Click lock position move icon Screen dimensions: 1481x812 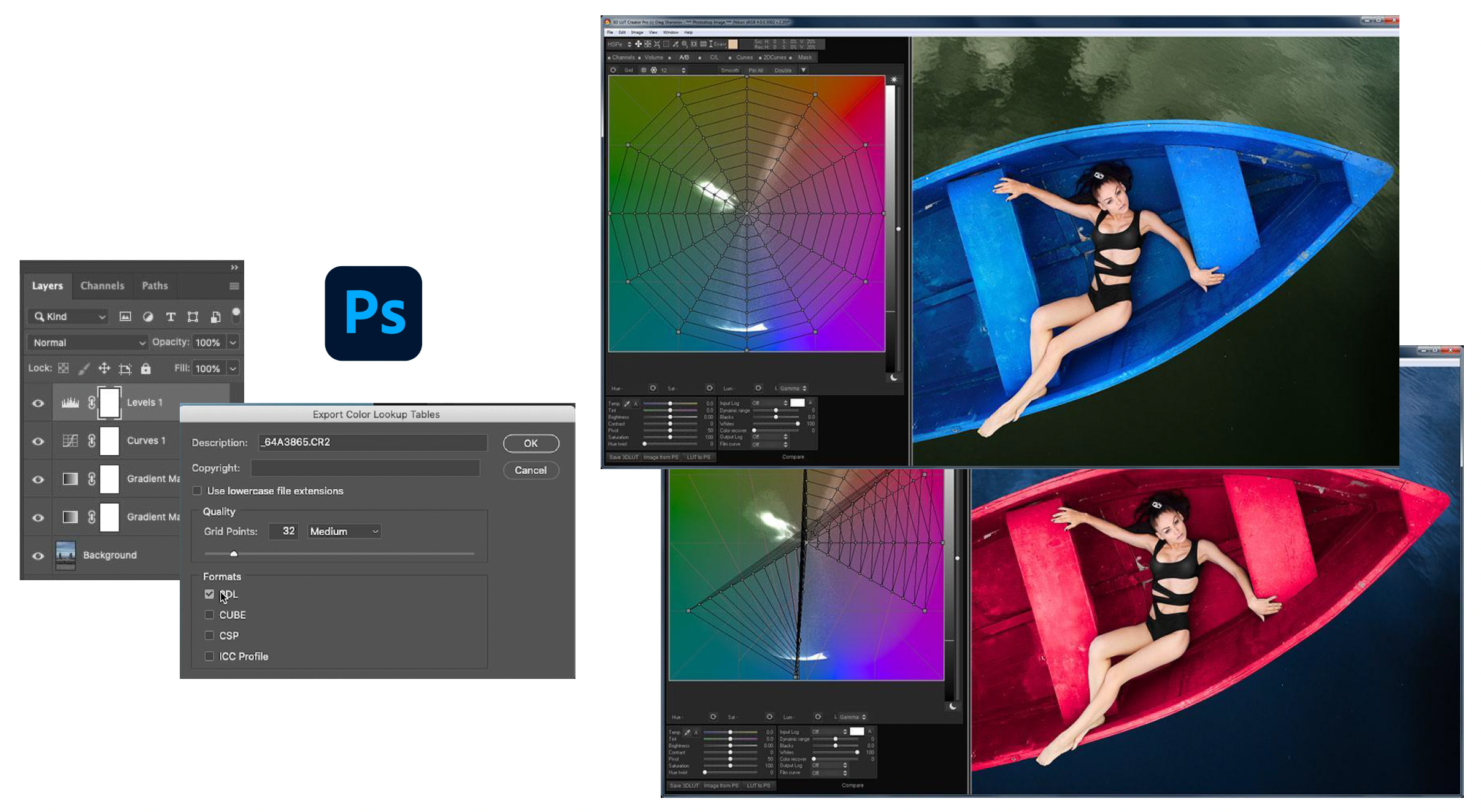pos(104,368)
